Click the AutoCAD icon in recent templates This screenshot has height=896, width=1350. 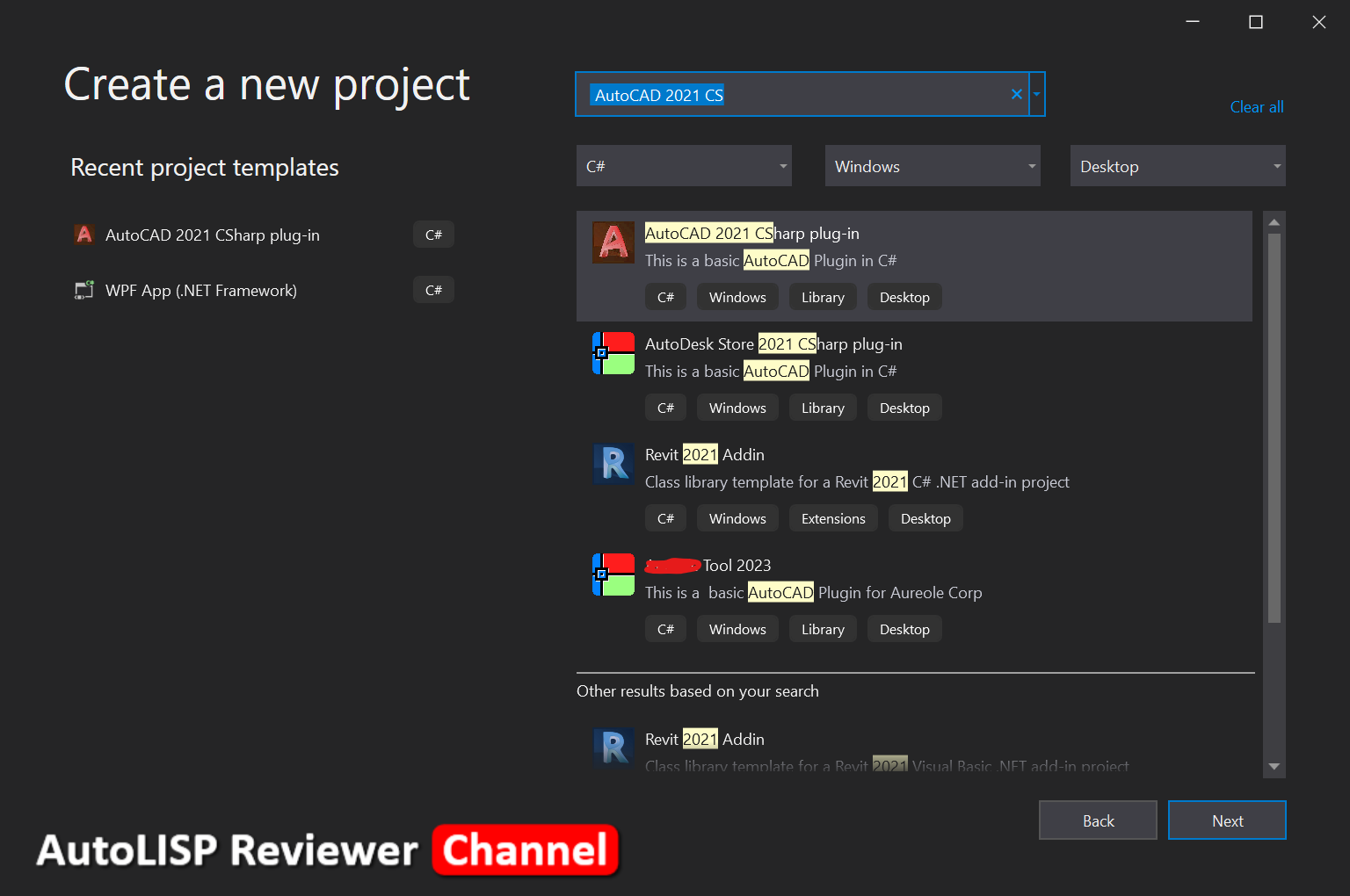(84, 235)
